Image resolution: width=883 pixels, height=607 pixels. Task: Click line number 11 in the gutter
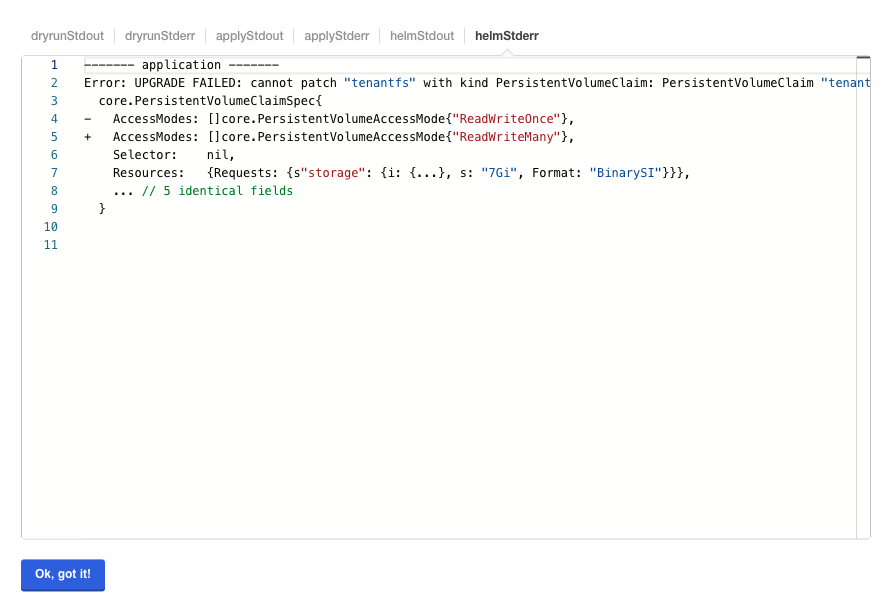[51, 245]
